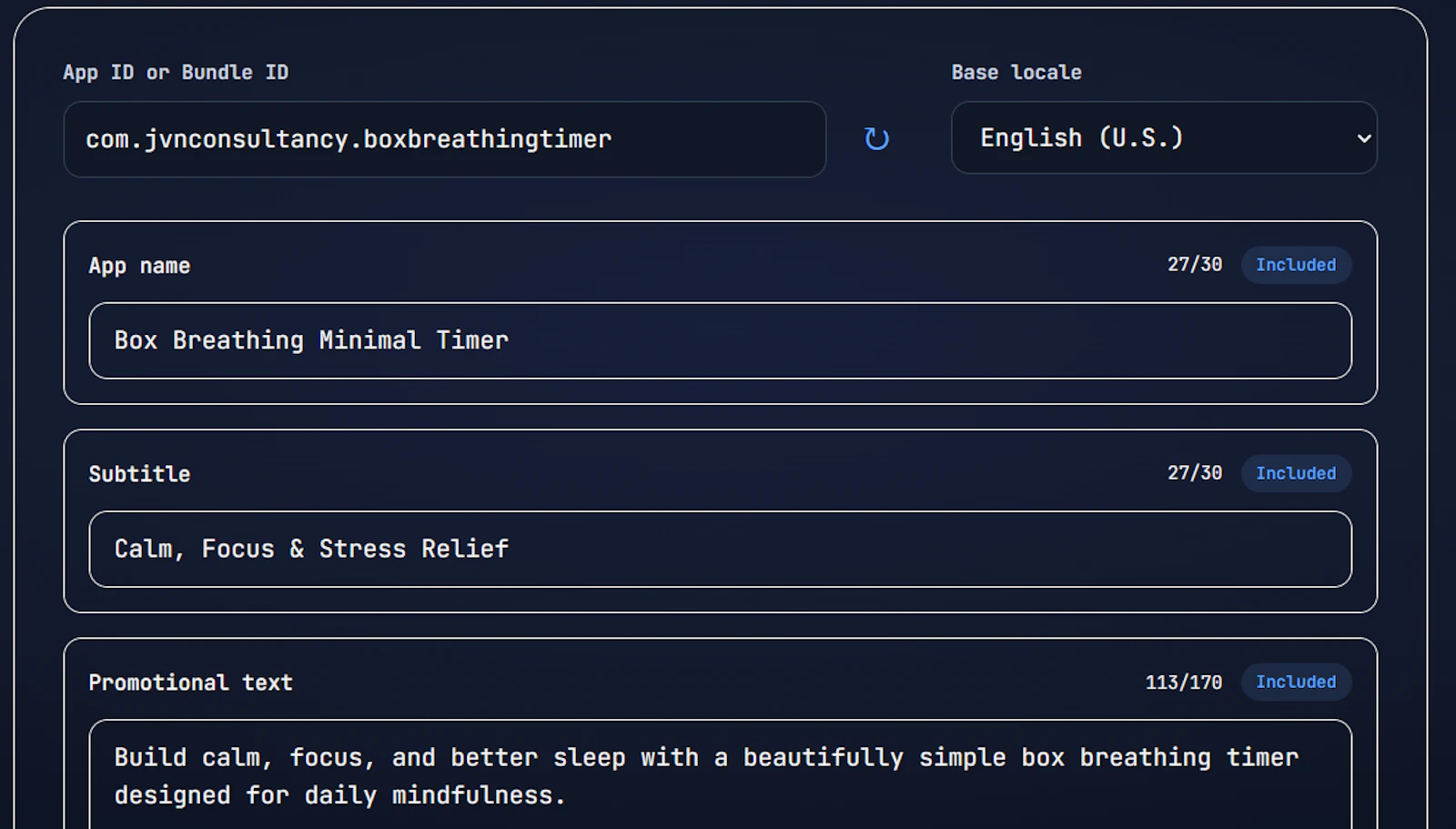Click the 27/30 counter in Subtitle

[x=1195, y=473]
